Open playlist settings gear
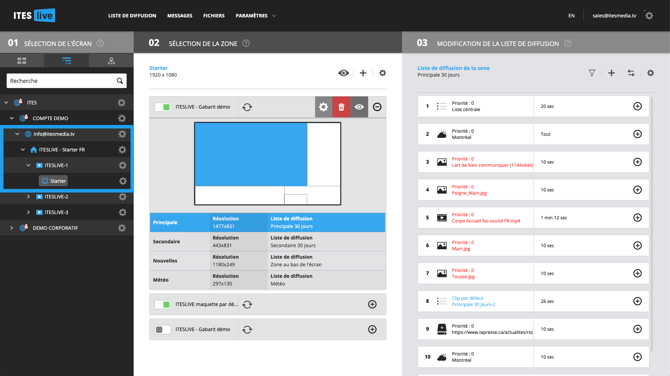This screenshot has width=670, height=376. [650, 73]
